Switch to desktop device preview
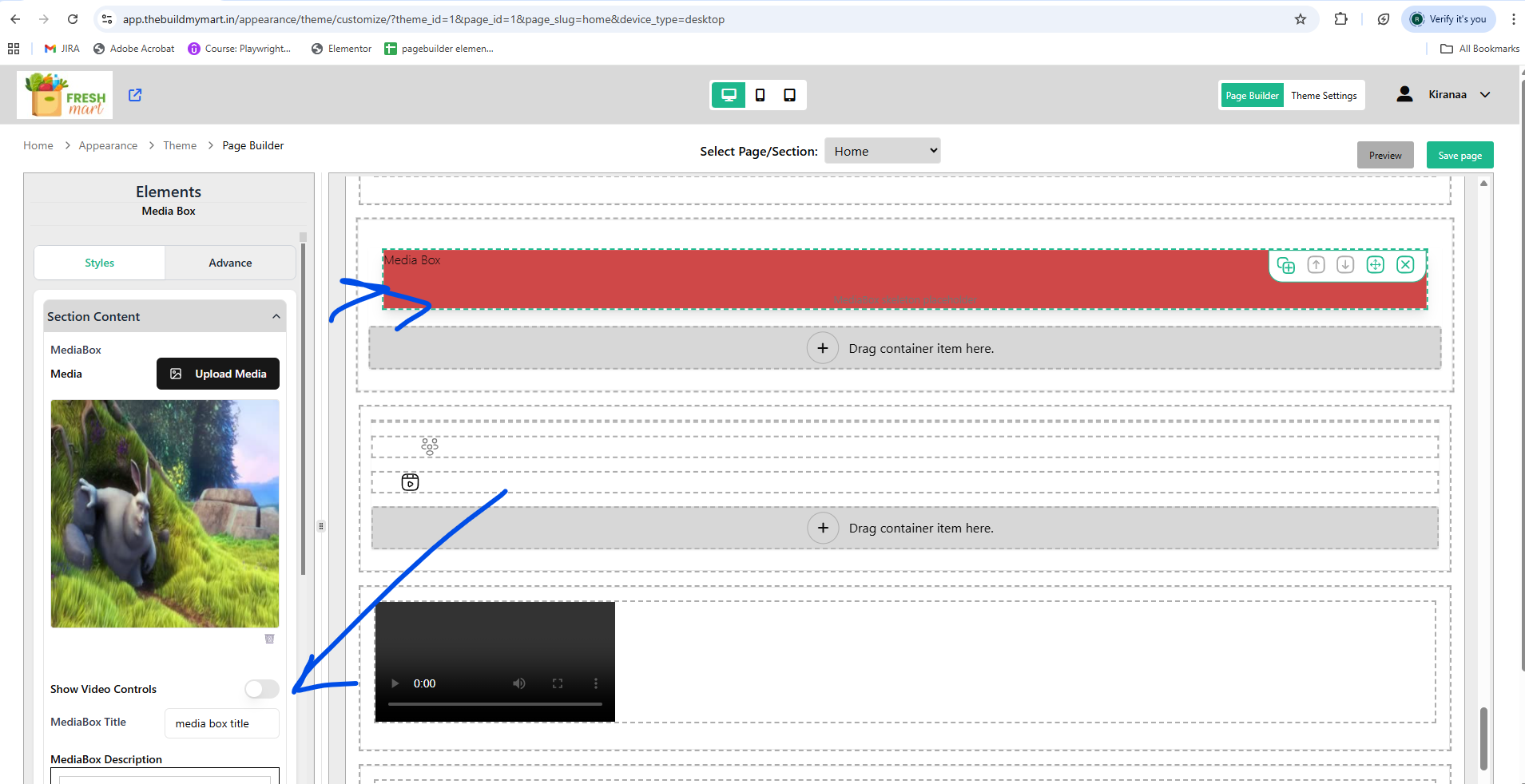Image resolution: width=1525 pixels, height=784 pixels. tap(729, 95)
